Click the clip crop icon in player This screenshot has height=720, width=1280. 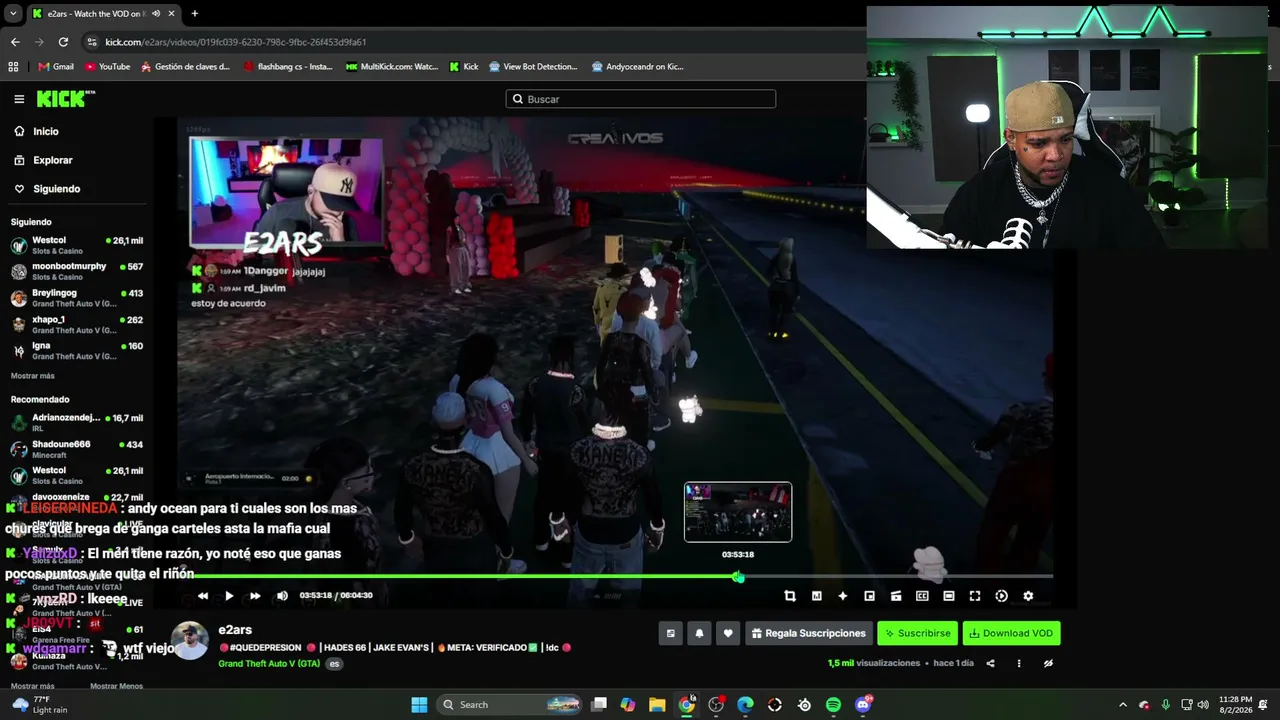coord(790,596)
